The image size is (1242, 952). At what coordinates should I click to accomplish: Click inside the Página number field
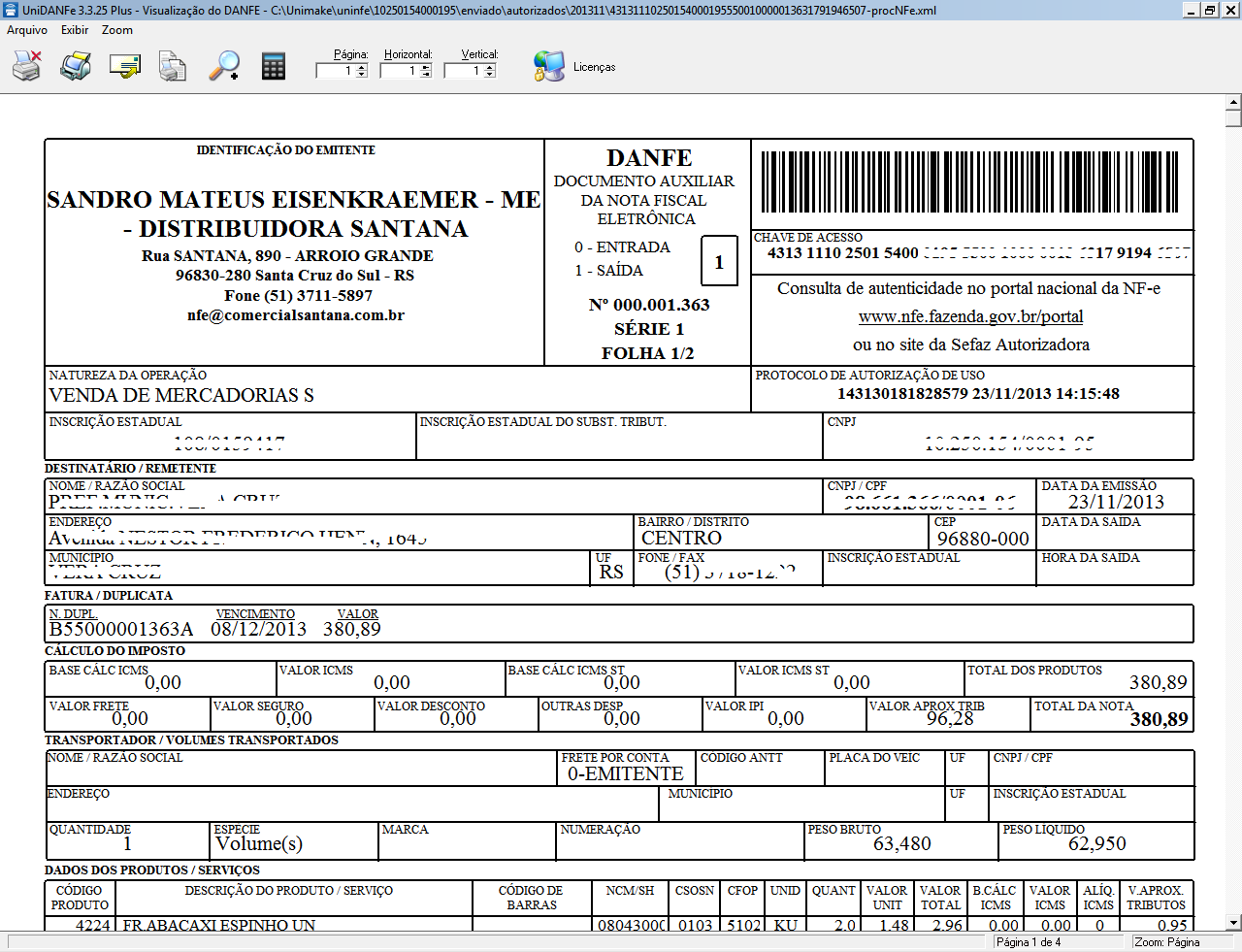[336, 71]
